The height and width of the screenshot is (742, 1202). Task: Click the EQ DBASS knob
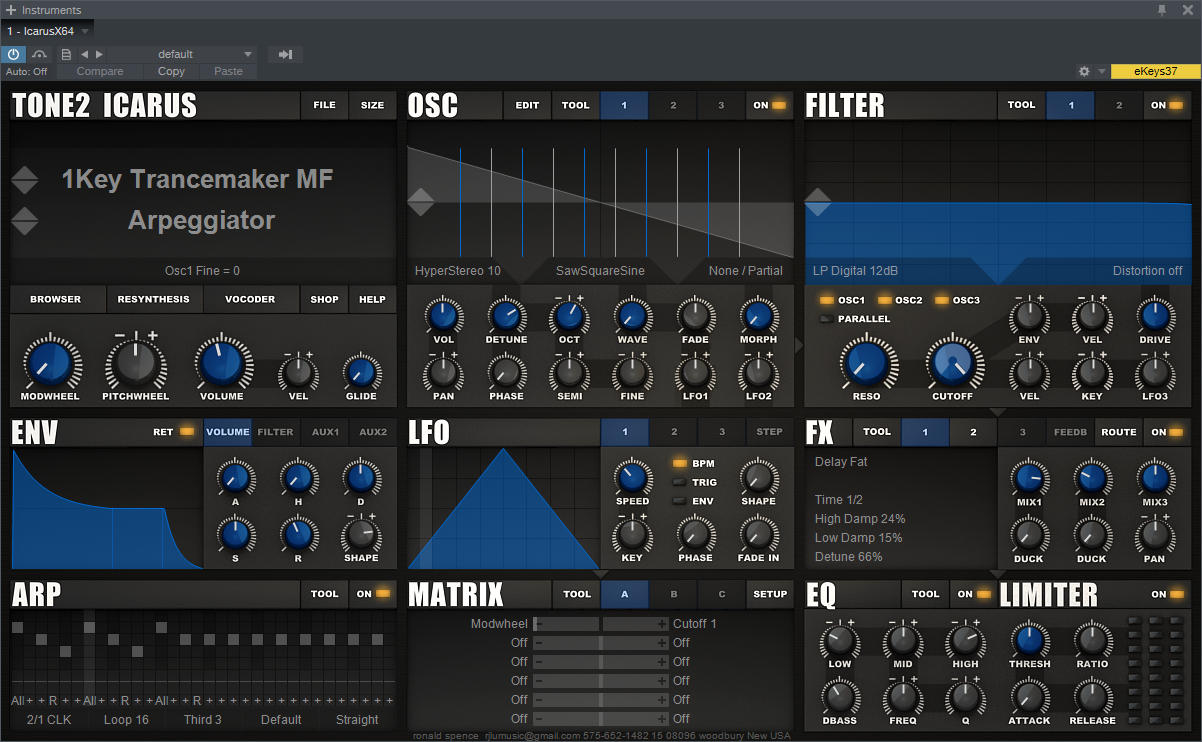840,697
